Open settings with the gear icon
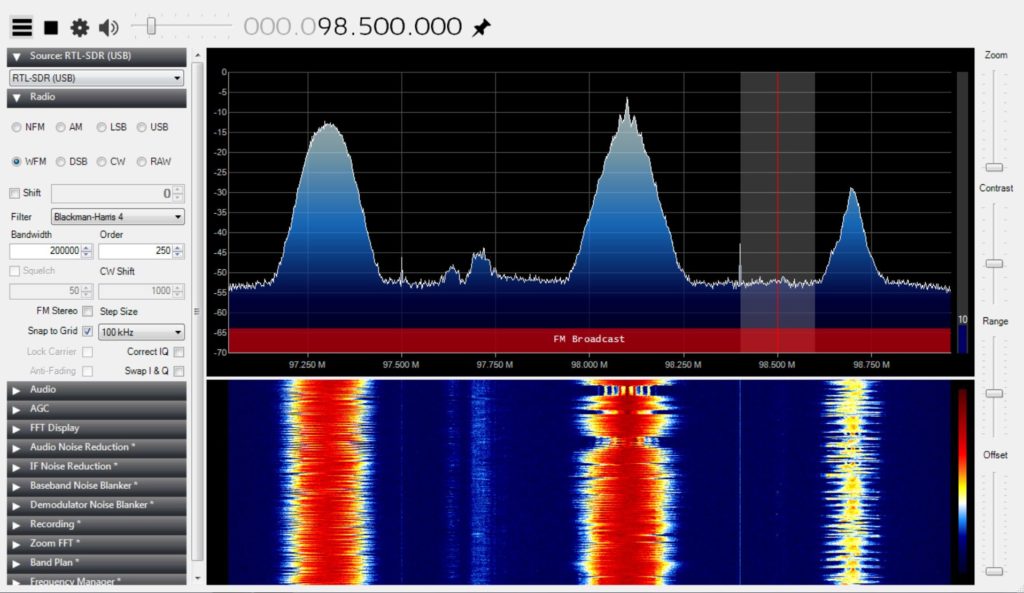1024x593 pixels. point(80,27)
